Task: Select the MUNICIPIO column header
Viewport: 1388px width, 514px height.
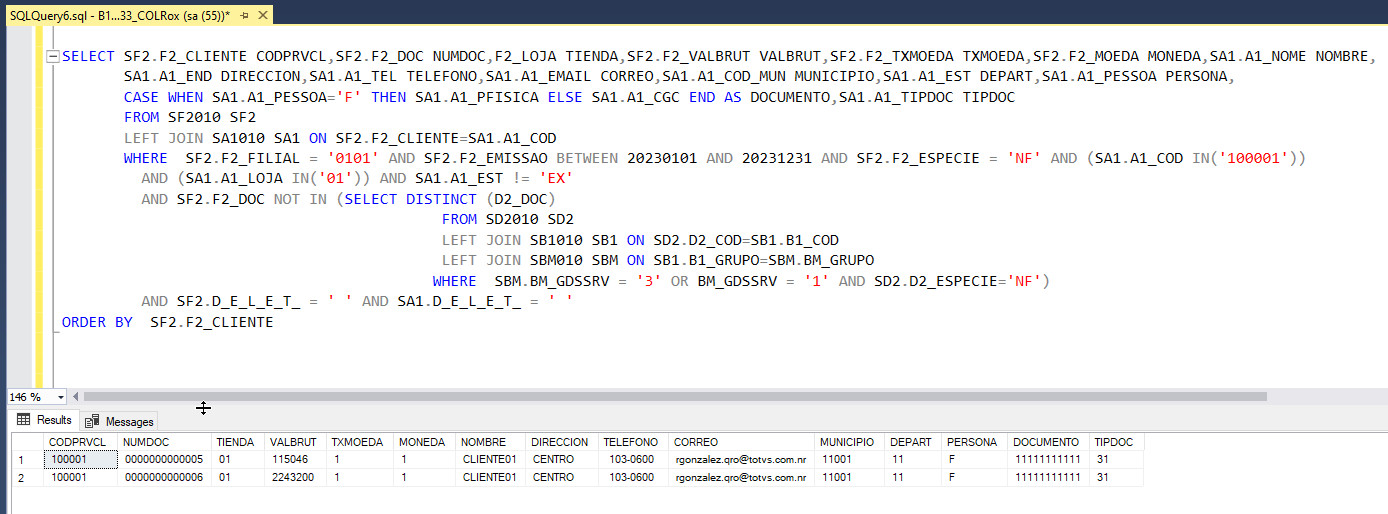Action: pos(851,442)
